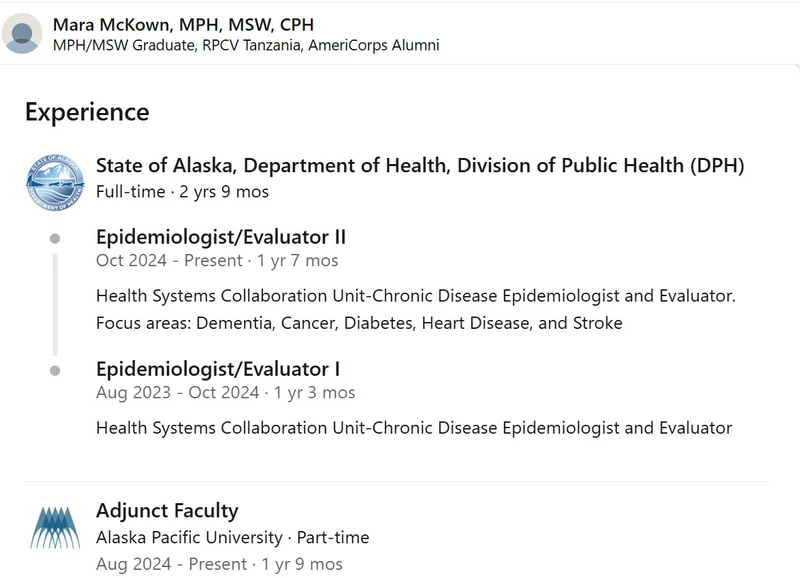
Task: Click the Epidemiologist/Evaluator II position title
Action: pos(221,237)
